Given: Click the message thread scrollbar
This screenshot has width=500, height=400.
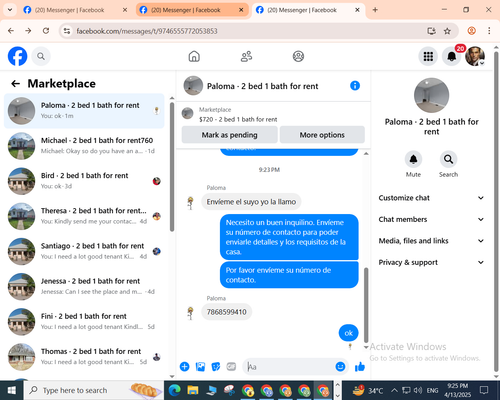Looking at the screenshot, I should click(x=366, y=305).
